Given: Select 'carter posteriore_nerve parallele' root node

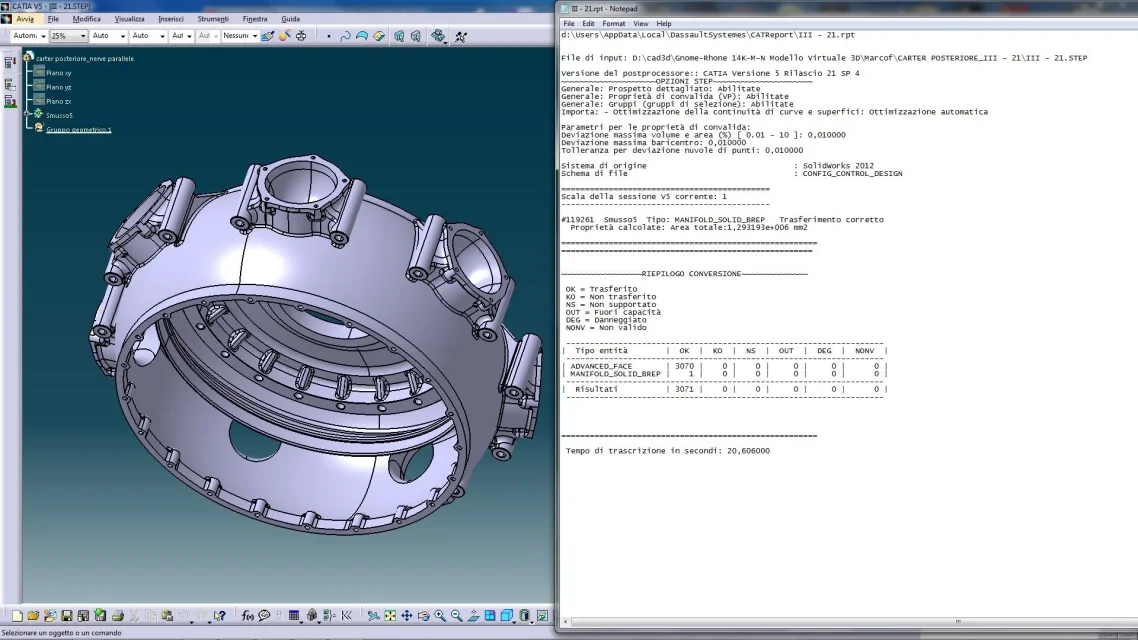Looking at the screenshot, I should pos(85,58).
